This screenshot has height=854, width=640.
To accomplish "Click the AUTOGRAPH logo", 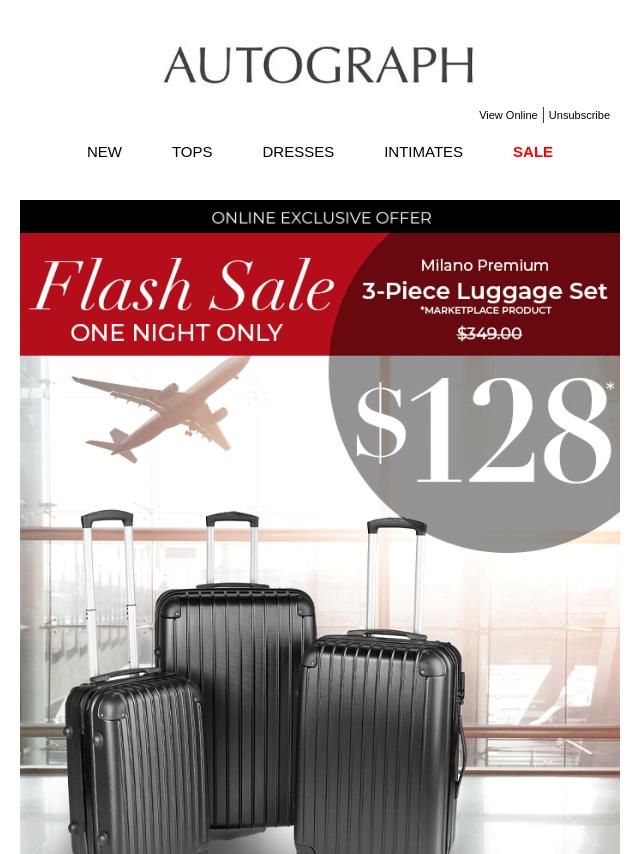I will pos(319,65).
